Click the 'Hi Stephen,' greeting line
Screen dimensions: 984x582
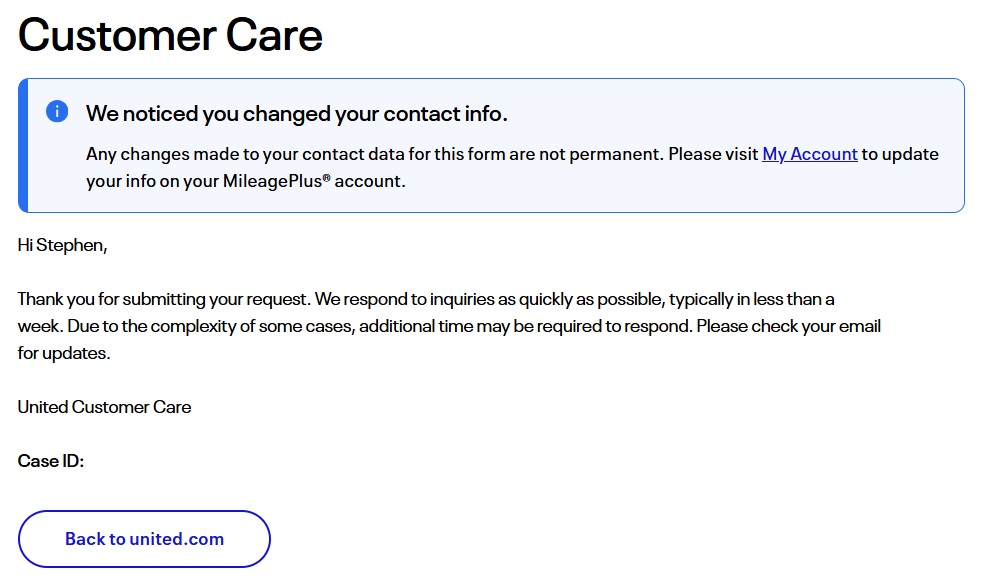(x=62, y=246)
